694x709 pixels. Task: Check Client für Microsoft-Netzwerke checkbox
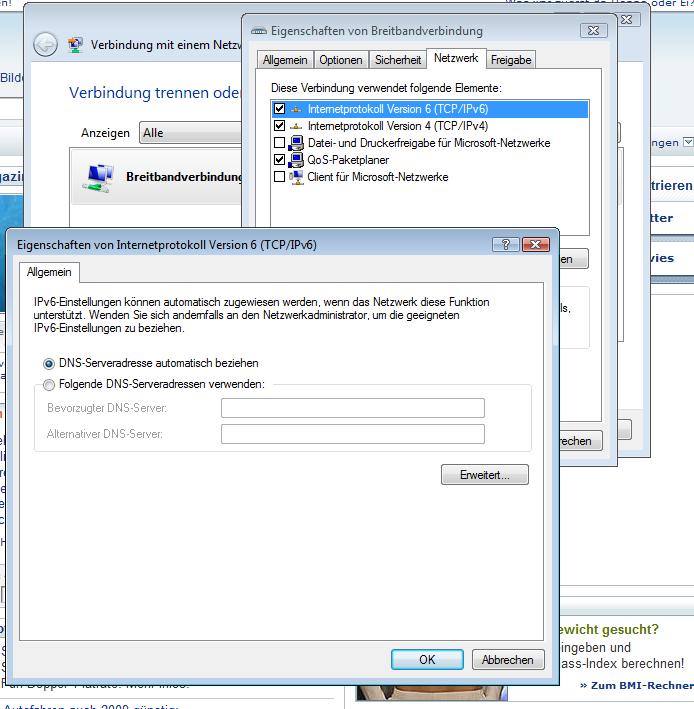(x=279, y=177)
